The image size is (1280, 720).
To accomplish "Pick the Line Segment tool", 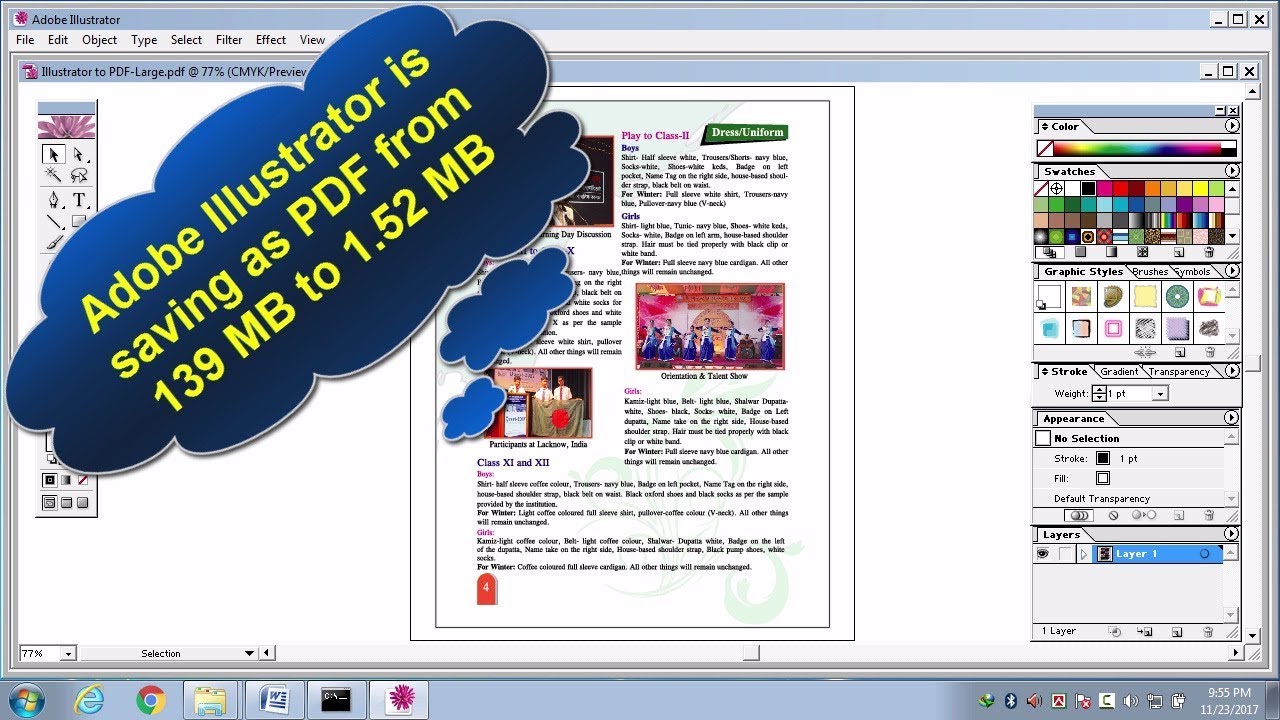I will click(54, 221).
